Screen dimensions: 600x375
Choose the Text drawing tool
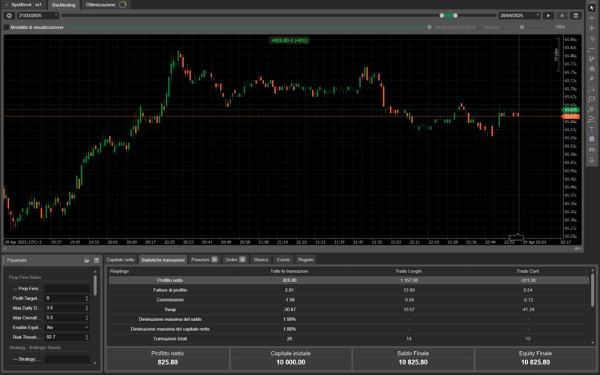tap(592, 129)
